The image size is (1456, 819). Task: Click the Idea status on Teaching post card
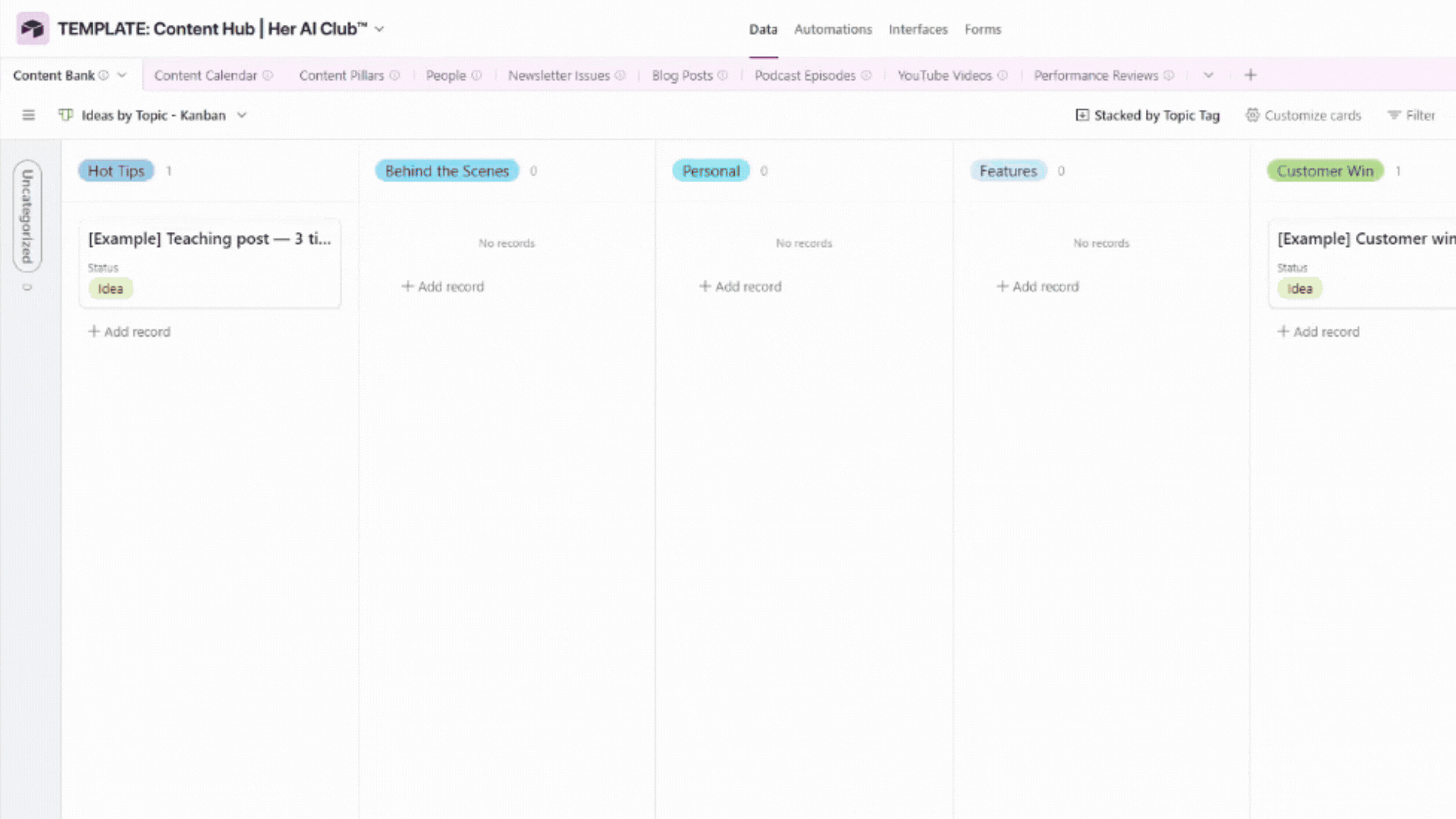point(111,288)
